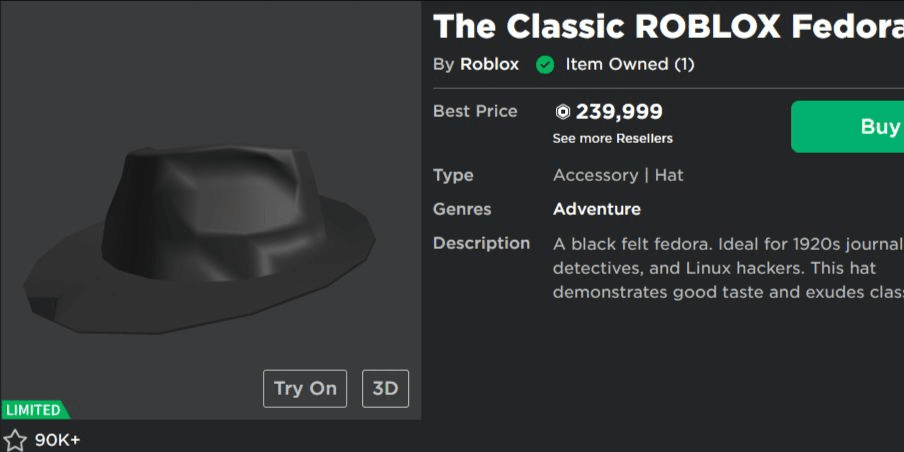This screenshot has height=452, width=904.
Task: Click the green owned checkmark icon
Action: (x=544, y=65)
